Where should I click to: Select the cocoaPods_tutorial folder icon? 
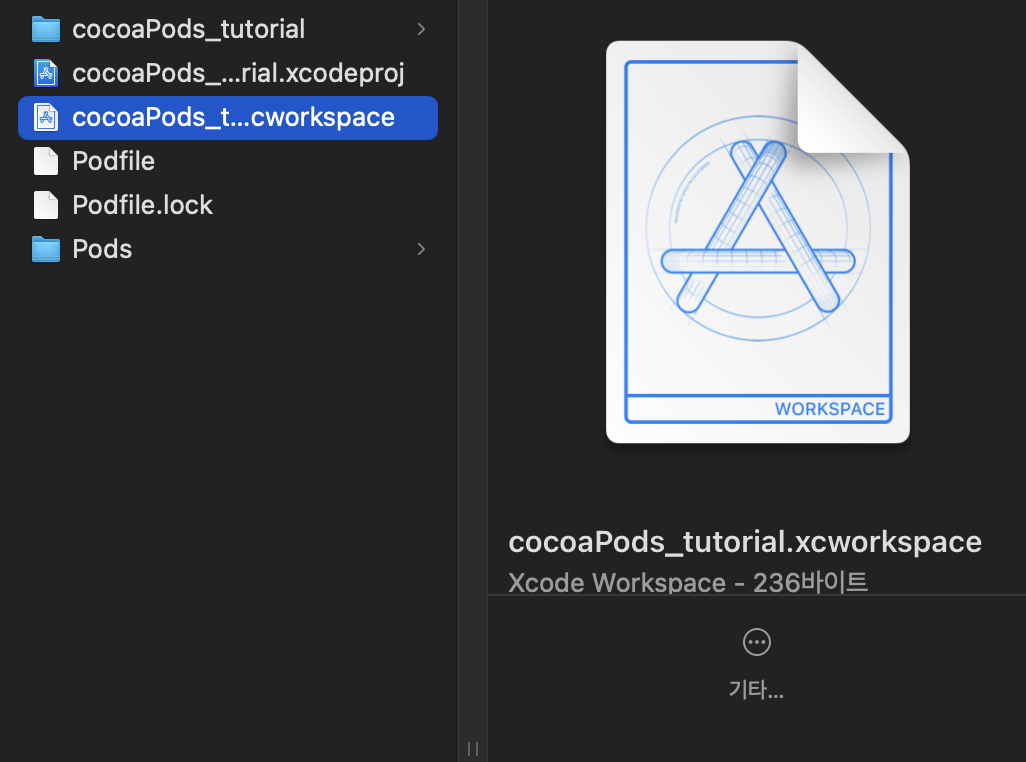tap(46, 29)
